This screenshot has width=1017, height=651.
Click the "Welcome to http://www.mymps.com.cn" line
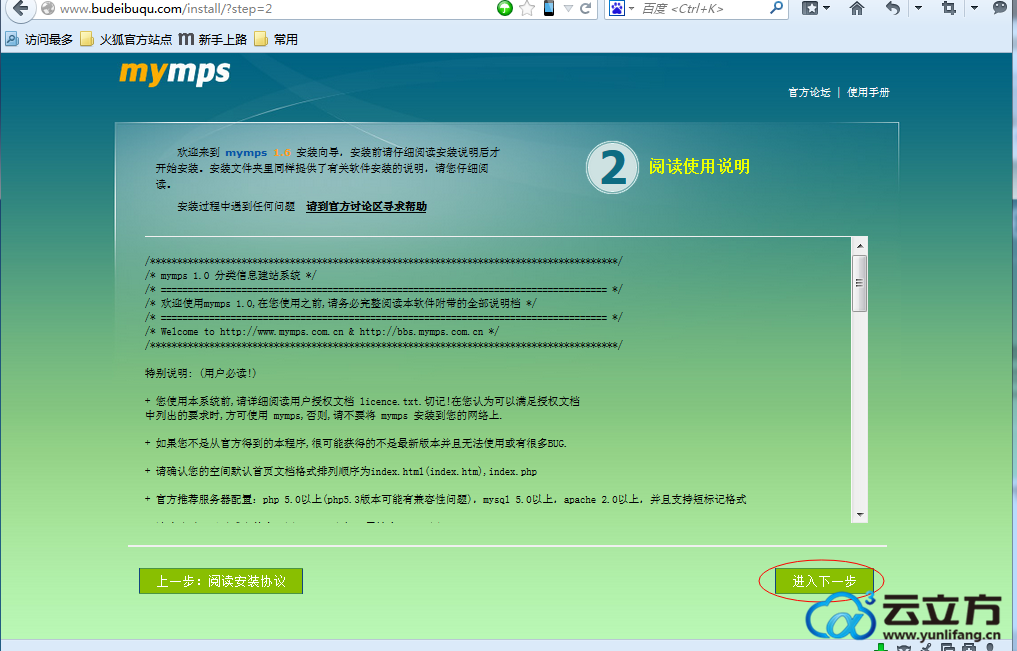(x=322, y=332)
